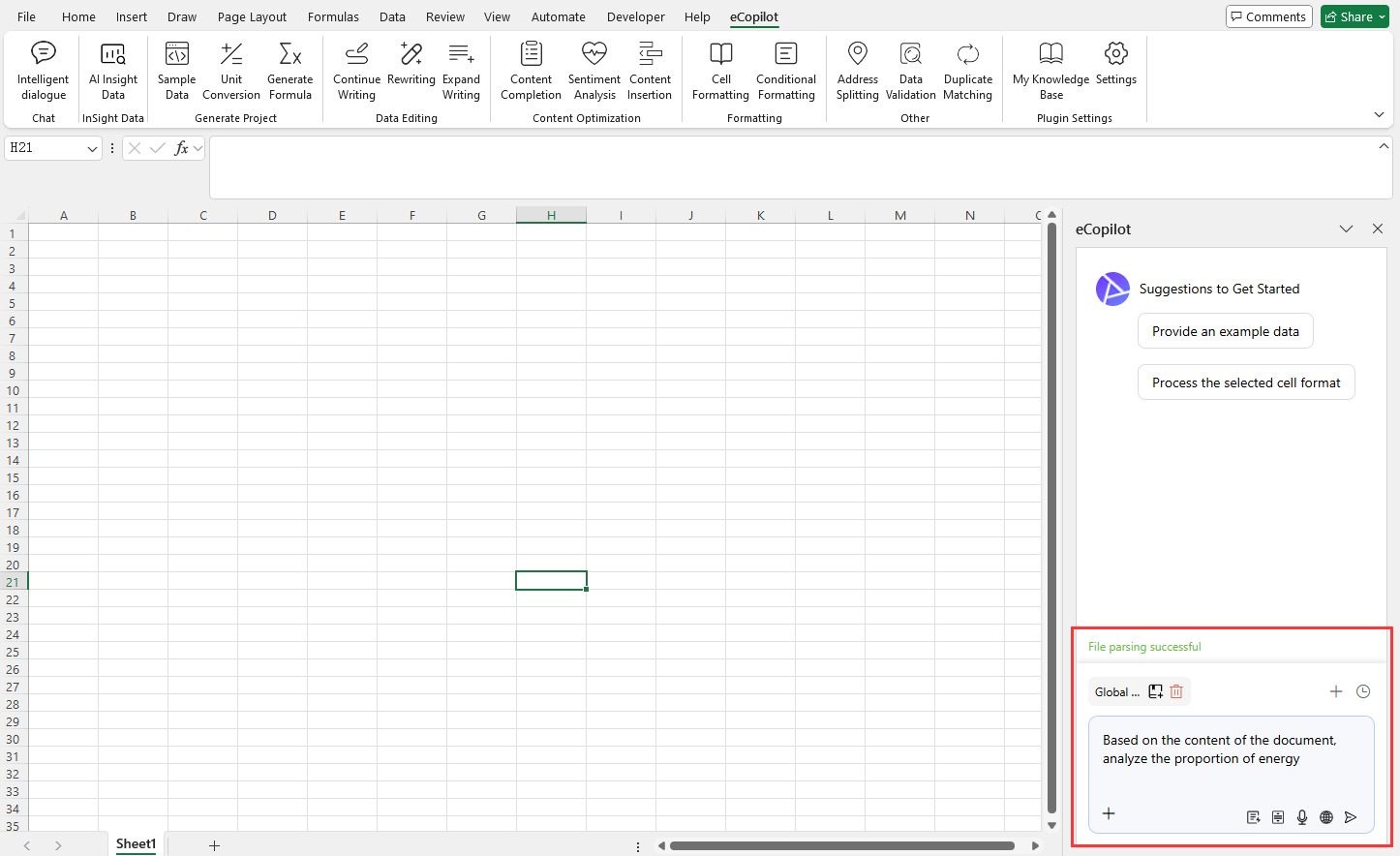
Task: Open the Share button dropdown
Action: coord(1382,16)
